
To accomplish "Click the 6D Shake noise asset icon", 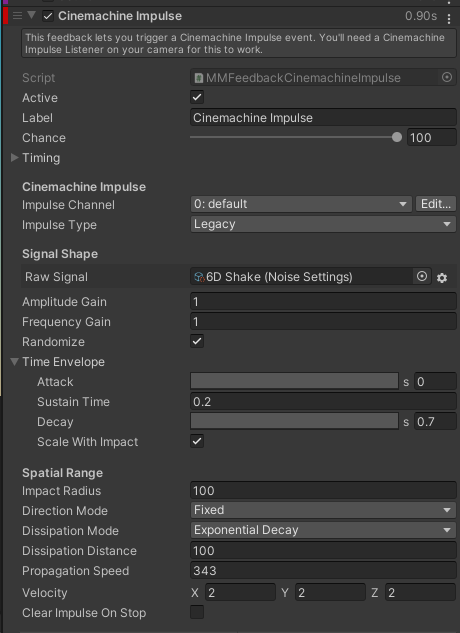I will pos(199,277).
